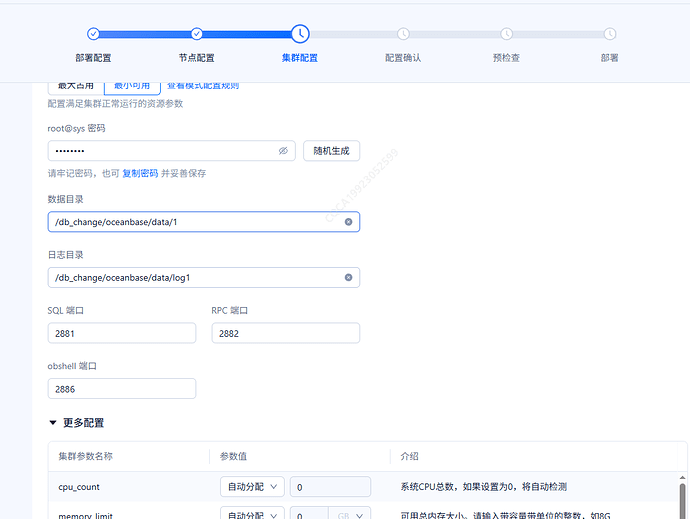Click the 集群配置 current step clock icon
Screen dimensions: 690x519
click(x=300, y=34)
